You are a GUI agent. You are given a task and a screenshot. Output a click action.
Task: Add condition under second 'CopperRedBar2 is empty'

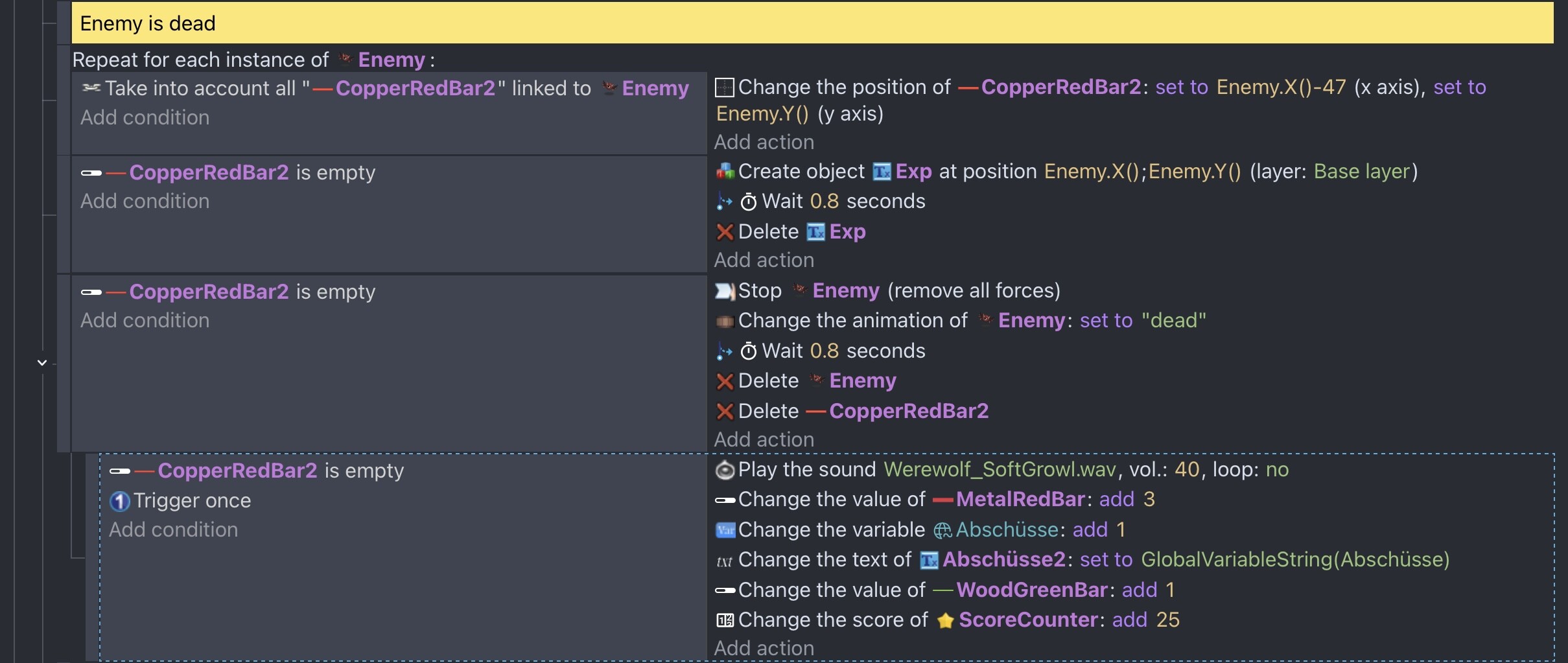(145, 320)
